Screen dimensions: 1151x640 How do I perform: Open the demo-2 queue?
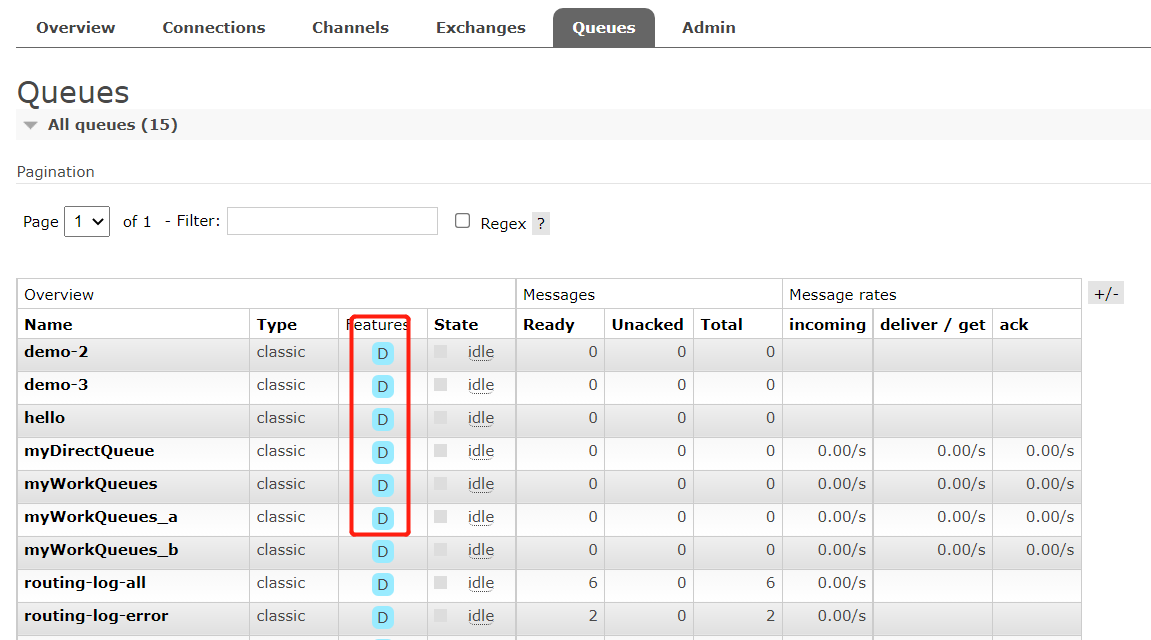[57, 352]
